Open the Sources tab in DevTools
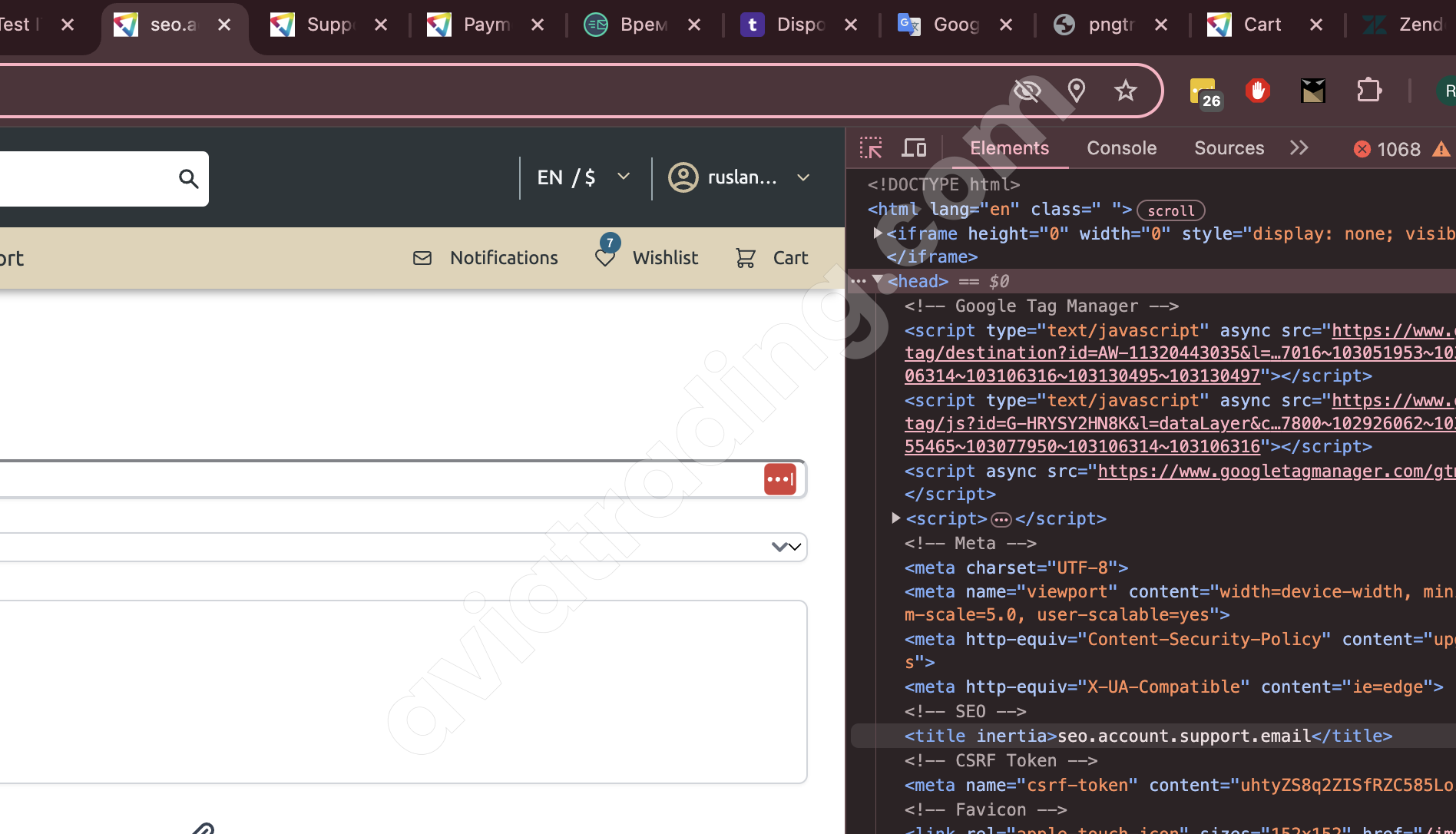This screenshot has height=834, width=1456. point(1229,148)
